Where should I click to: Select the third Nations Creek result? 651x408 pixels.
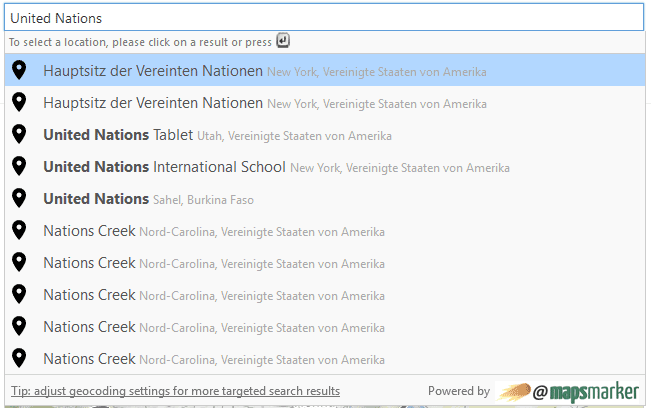pyautogui.click(x=325, y=294)
